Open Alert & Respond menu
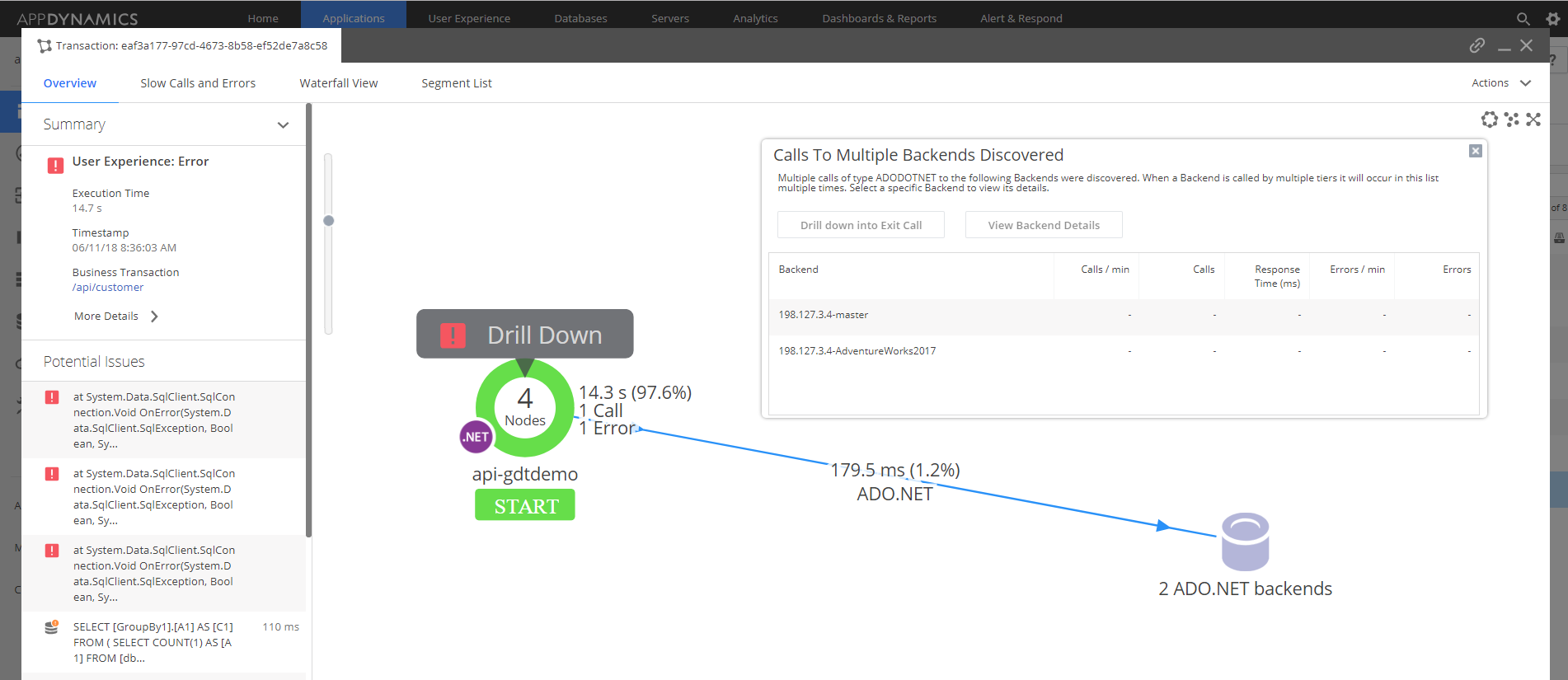1568x680 pixels. point(1021,18)
